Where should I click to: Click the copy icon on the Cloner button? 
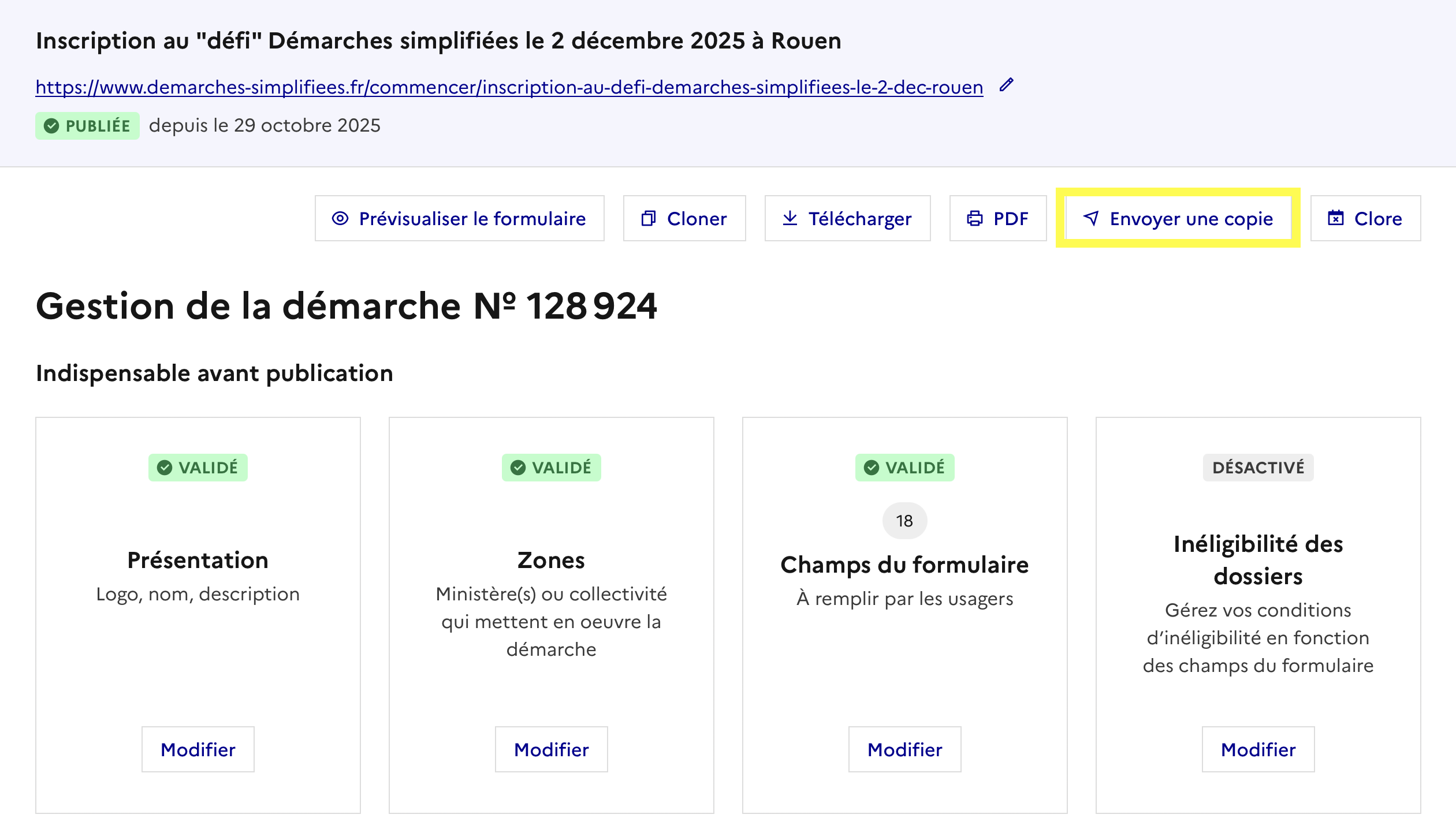point(648,218)
